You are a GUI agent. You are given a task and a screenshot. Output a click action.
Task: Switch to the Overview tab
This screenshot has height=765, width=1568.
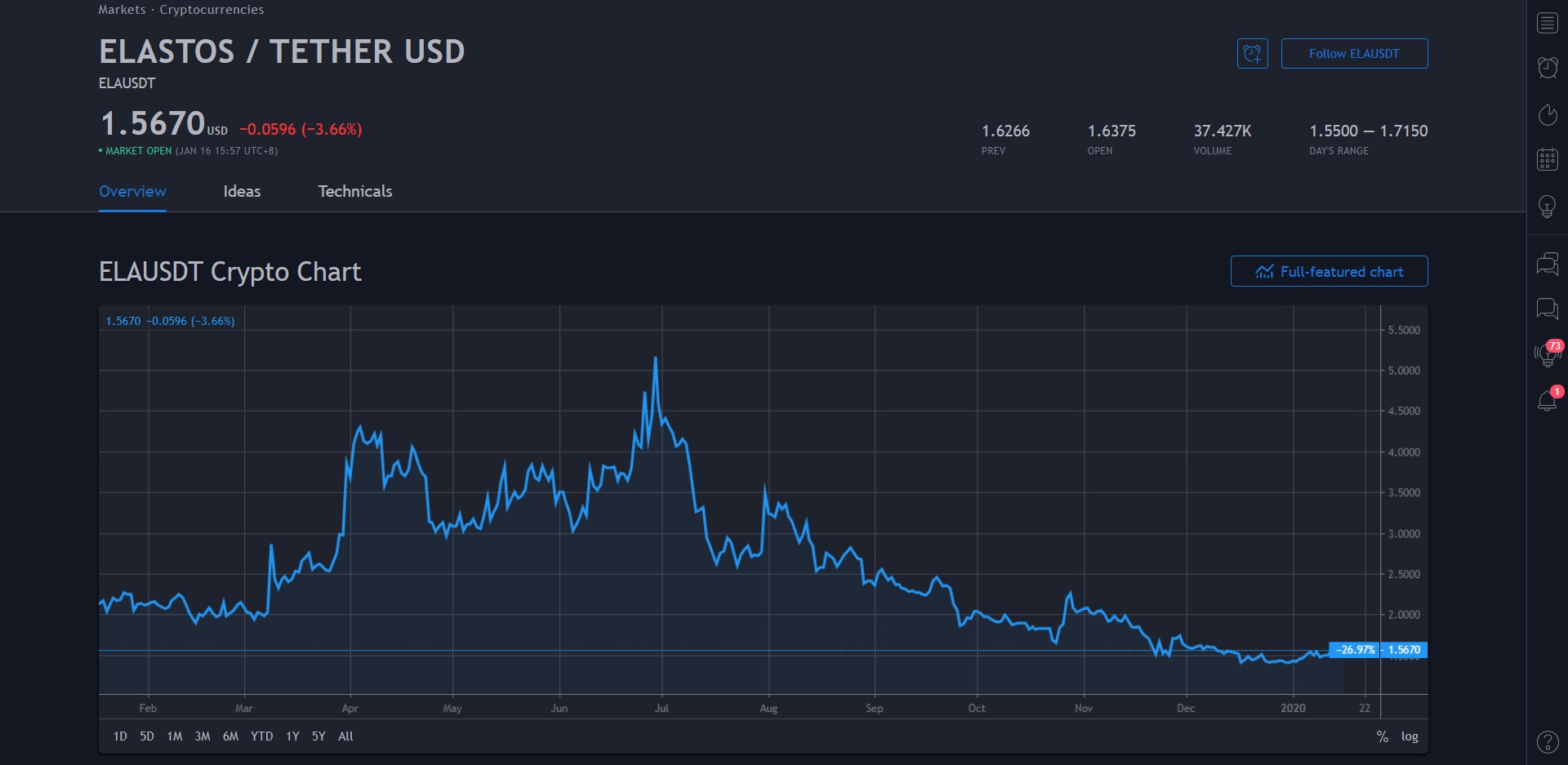click(x=132, y=191)
